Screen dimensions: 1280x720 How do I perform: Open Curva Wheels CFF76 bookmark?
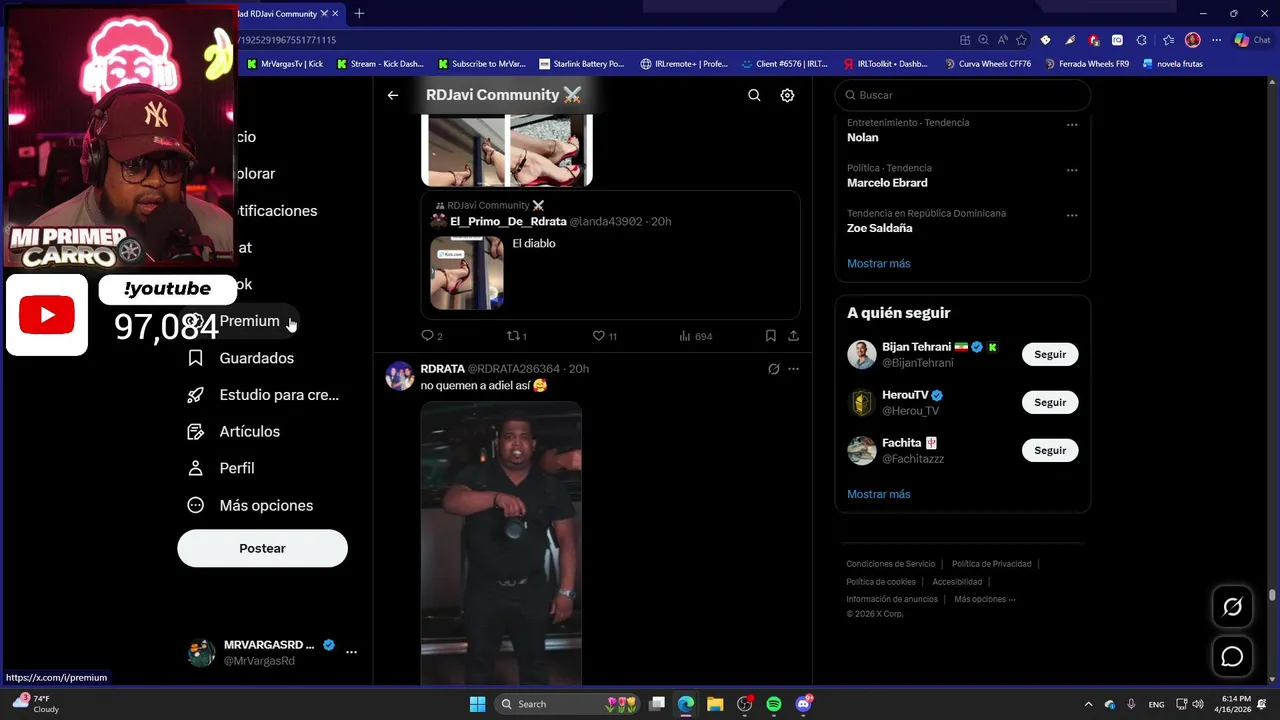(x=988, y=64)
